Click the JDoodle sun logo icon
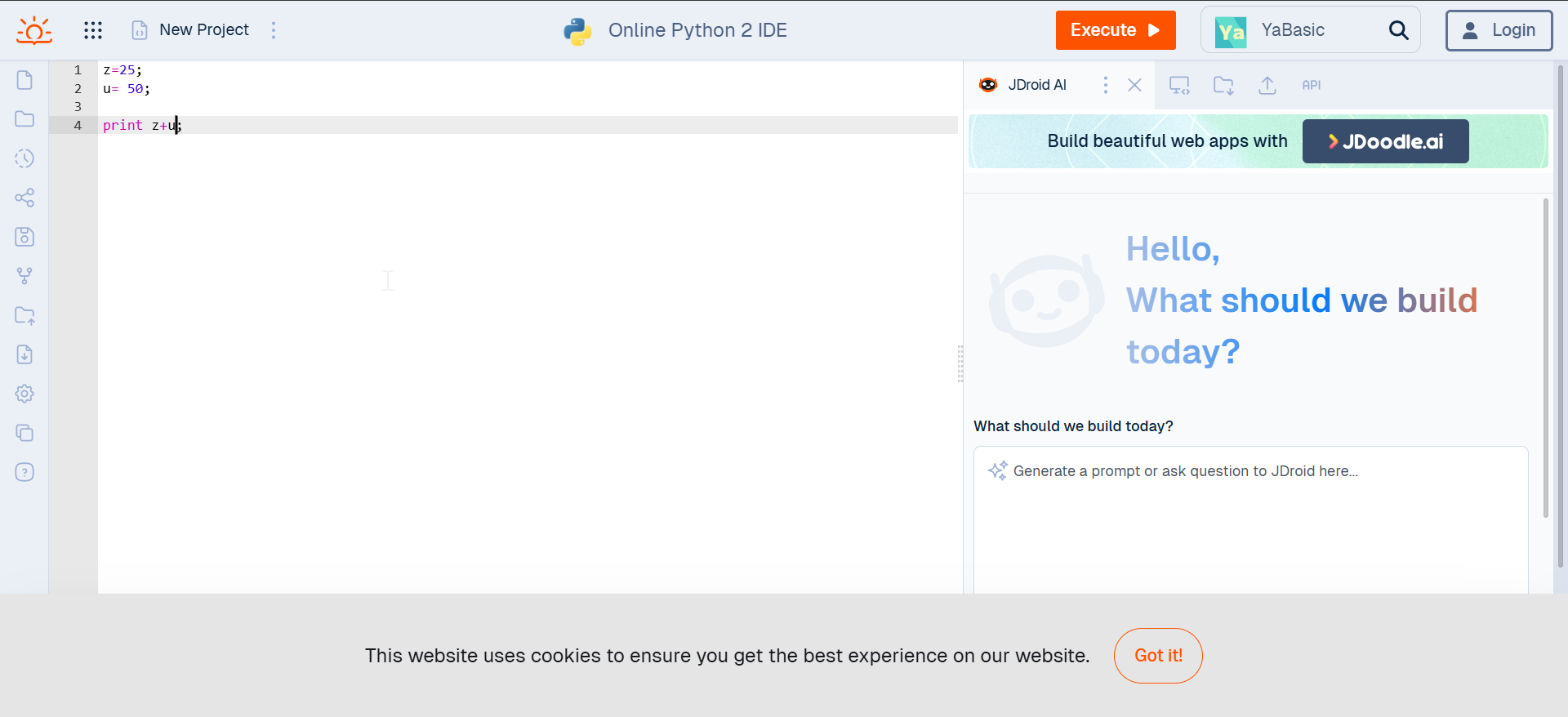 click(x=34, y=30)
